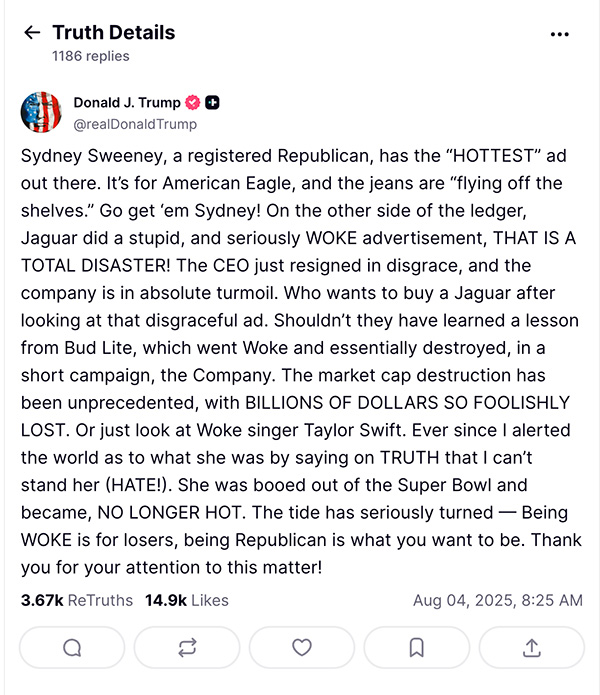Click the Truth Details header title
Image resolution: width=600 pixels, height=695 pixels.
pyautogui.click(x=113, y=33)
